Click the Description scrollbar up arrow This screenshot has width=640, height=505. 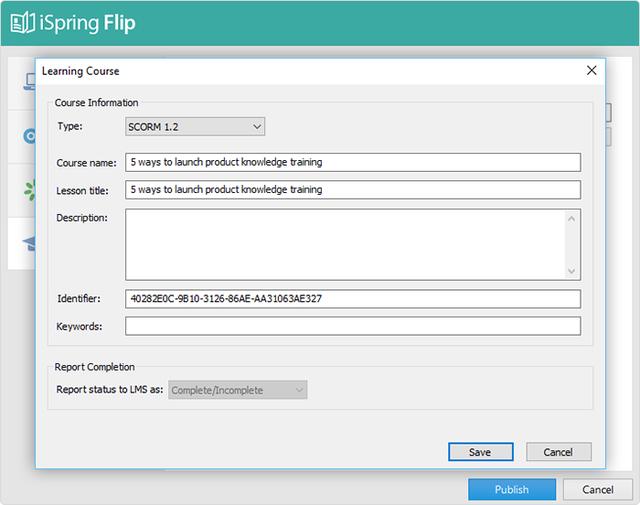(x=571, y=219)
